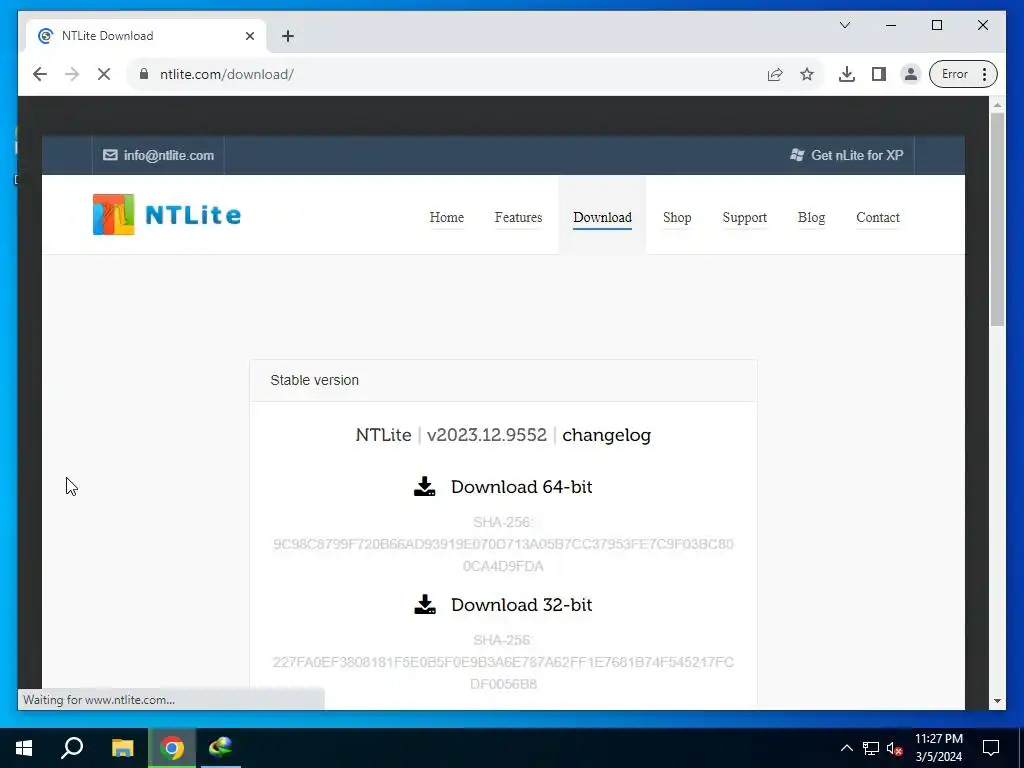The height and width of the screenshot is (768, 1024).
Task: Open Get nLite for XP link
Action: click(x=857, y=155)
